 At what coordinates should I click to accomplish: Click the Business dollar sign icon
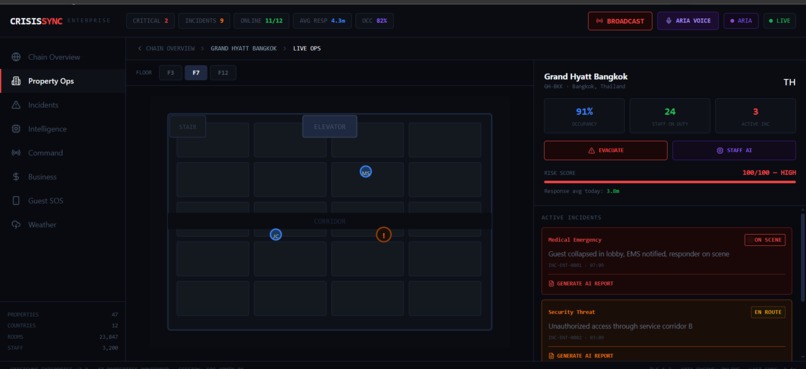tap(16, 177)
